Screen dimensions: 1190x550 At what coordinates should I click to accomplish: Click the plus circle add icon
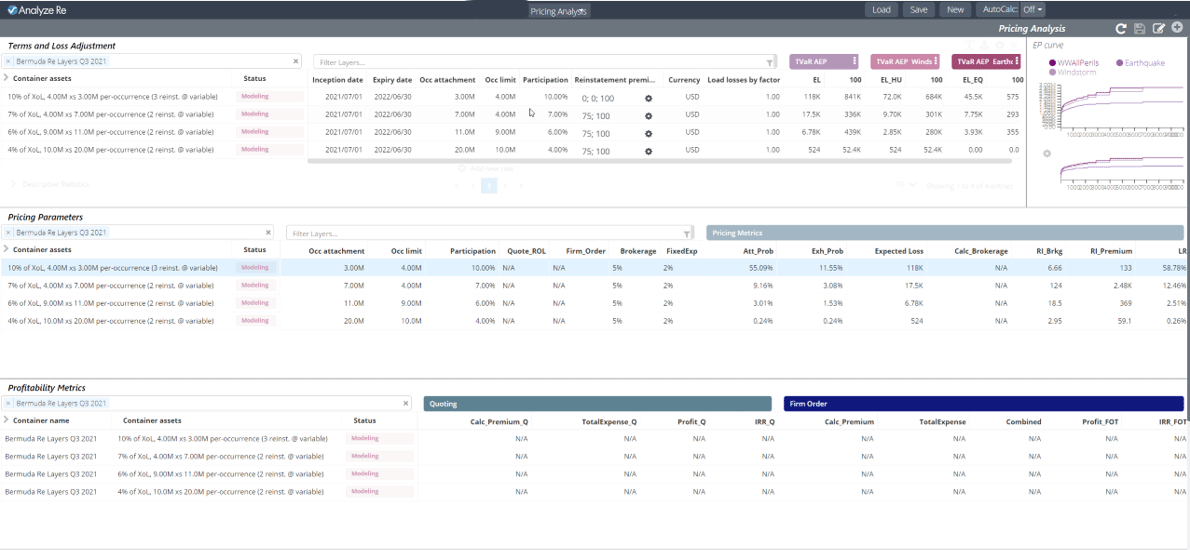pyautogui.click(x=1177, y=29)
